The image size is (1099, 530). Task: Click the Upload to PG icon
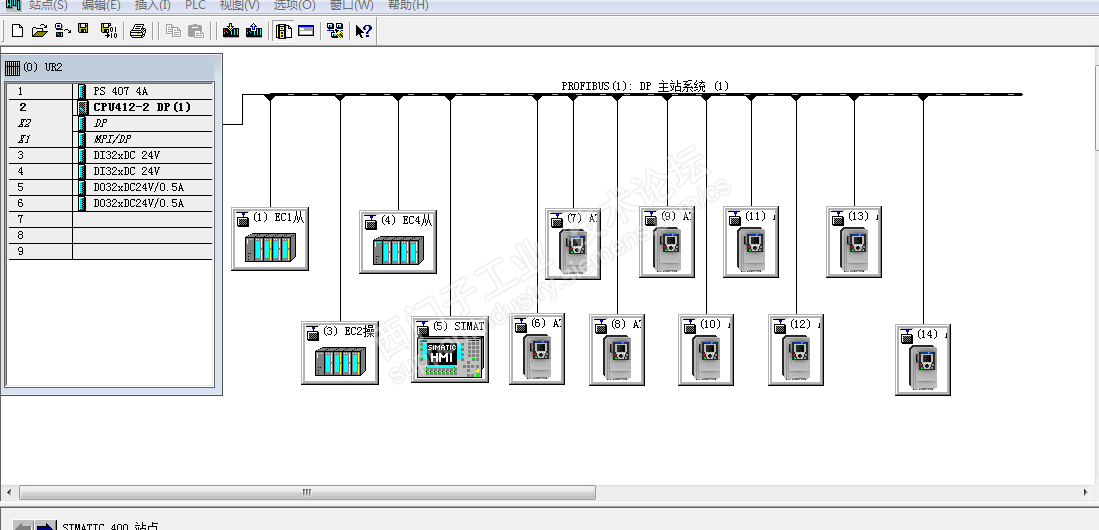(254, 31)
